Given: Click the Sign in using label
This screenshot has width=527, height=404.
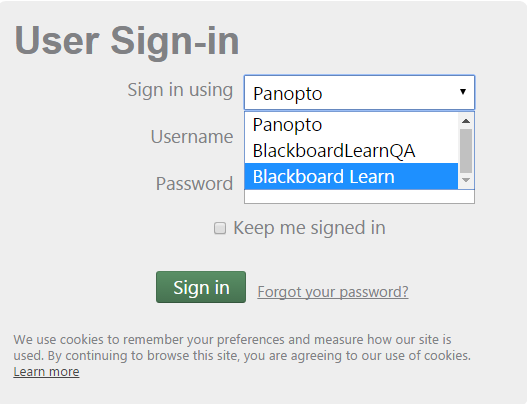Looking at the screenshot, I should coord(180,90).
